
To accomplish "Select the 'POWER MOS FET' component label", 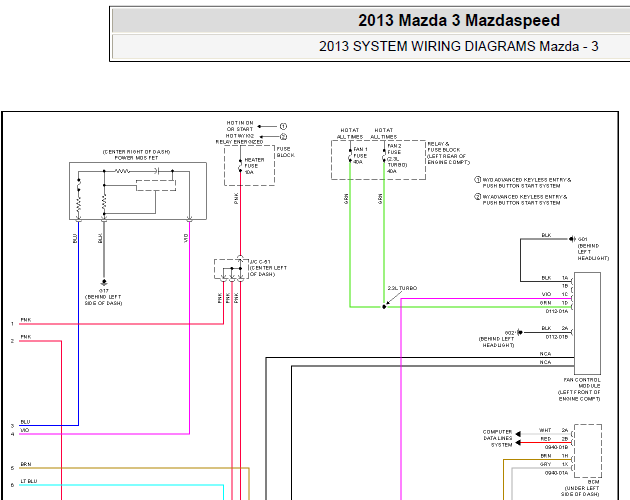I will [x=137, y=158].
